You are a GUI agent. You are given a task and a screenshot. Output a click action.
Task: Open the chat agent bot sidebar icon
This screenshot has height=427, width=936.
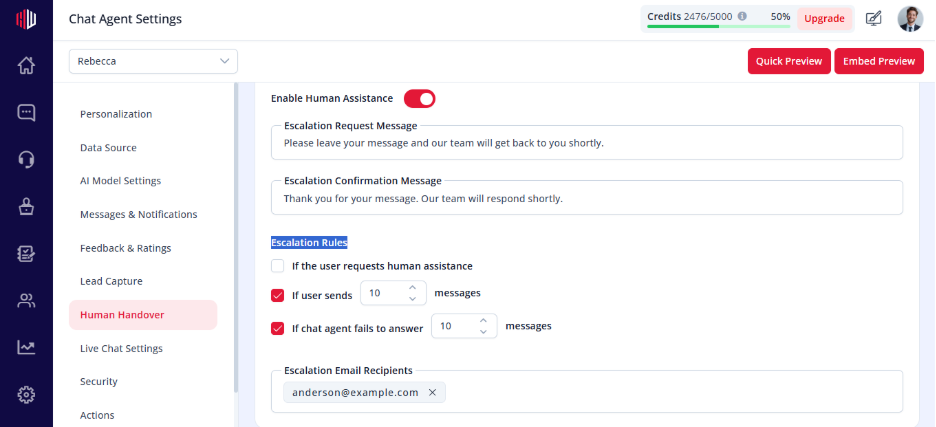[x=26, y=206]
